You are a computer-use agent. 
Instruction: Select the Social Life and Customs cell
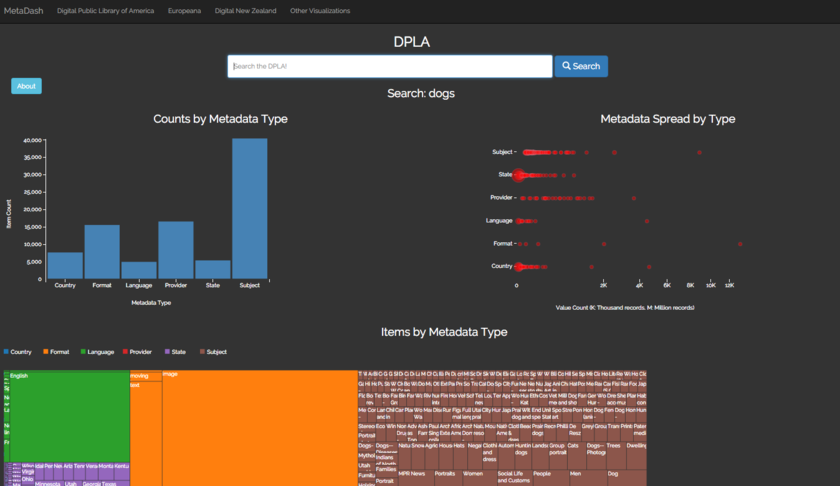coord(515,478)
